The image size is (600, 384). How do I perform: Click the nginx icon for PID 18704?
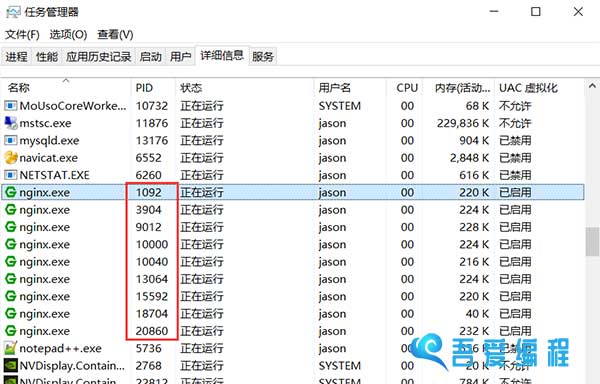[x=11, y=314]
